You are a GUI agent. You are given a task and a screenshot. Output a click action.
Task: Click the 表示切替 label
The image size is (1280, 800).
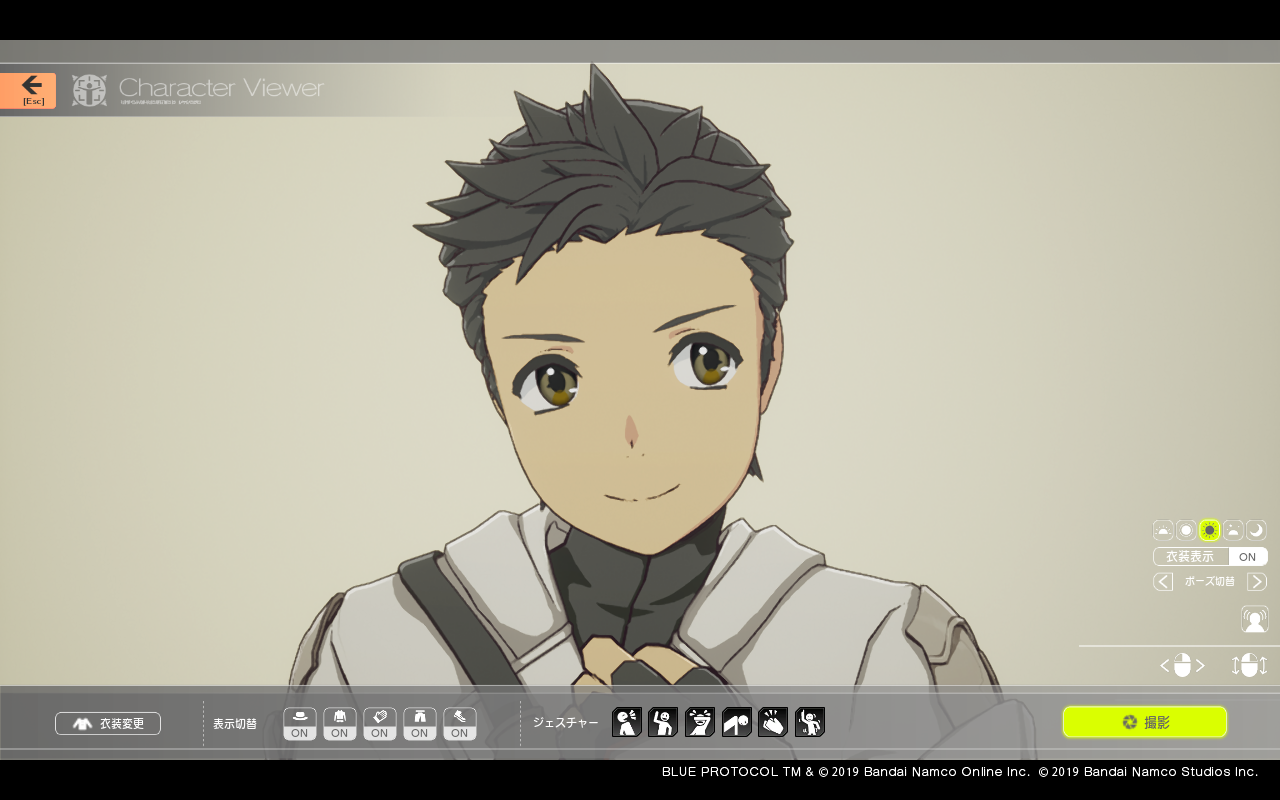235,724
